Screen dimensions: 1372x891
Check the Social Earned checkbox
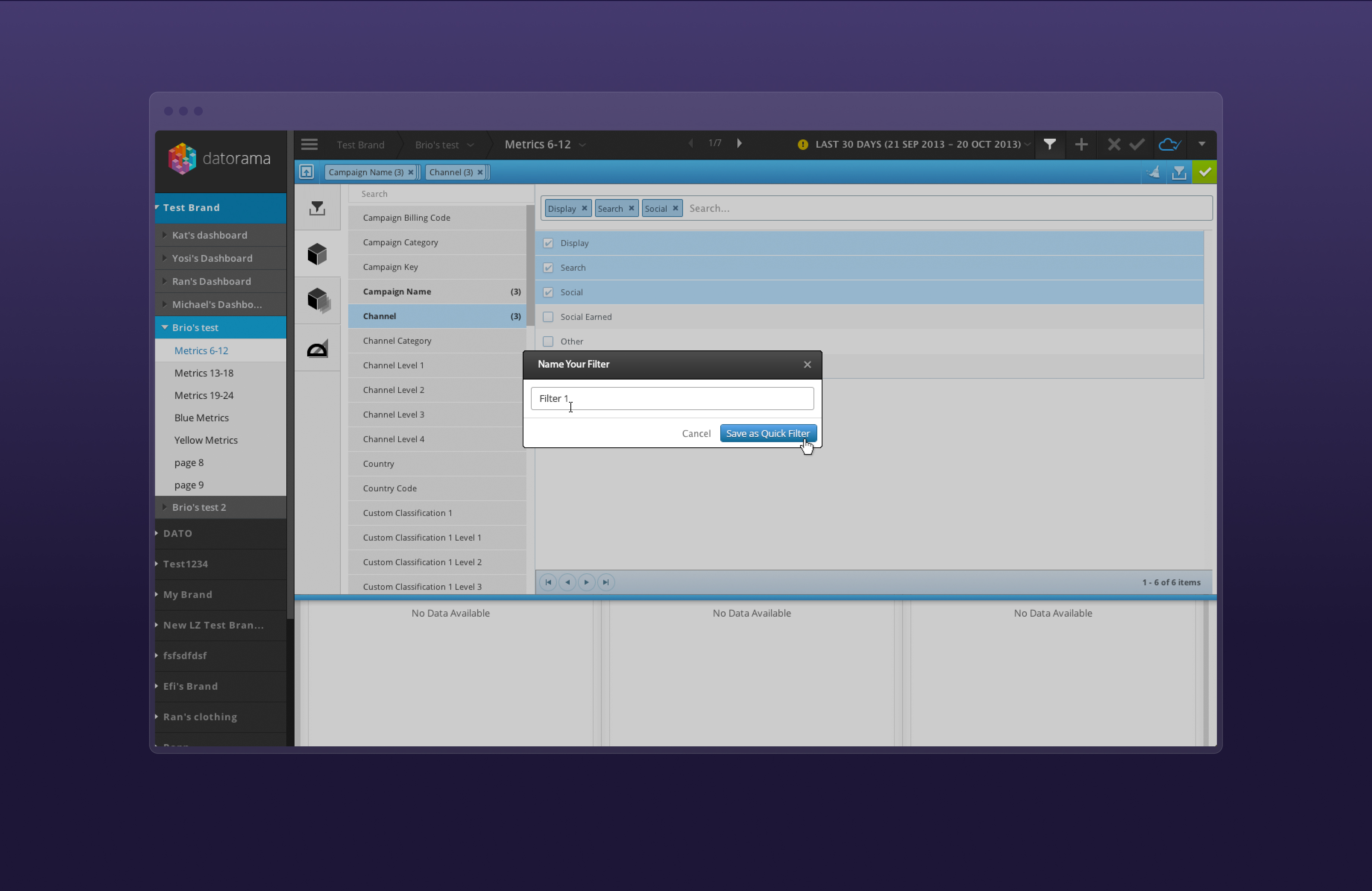(x=548, y=317)
